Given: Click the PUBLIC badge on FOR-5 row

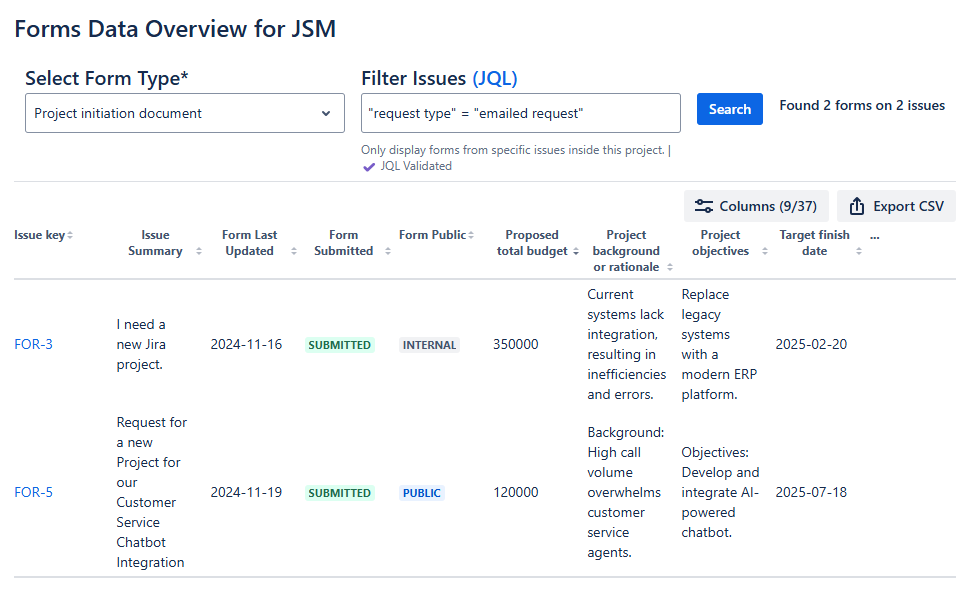Looking at the screenshot, I should click(x=423, y=492).
